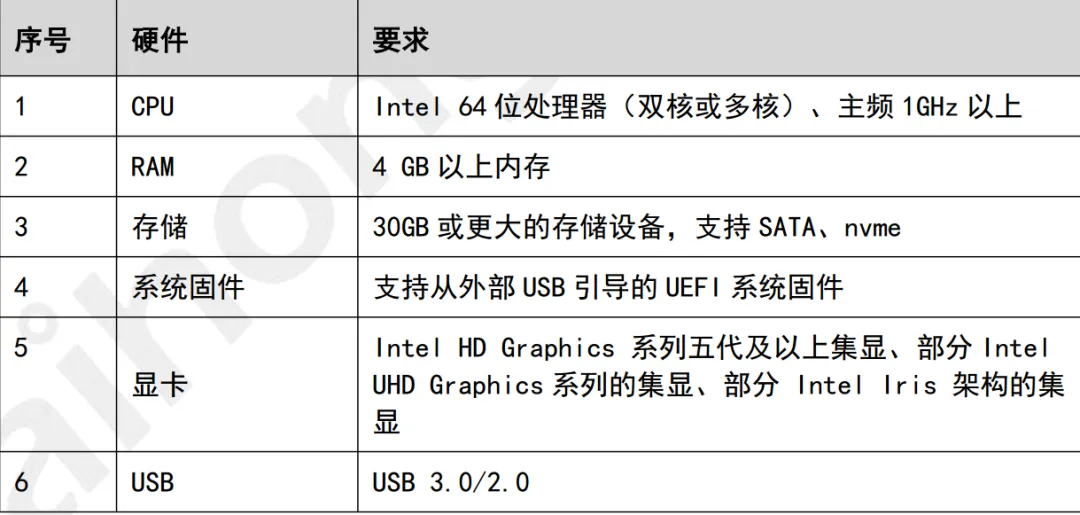This screenshot has width=1080, height=515.
Task: Click the 系统固件 hardware cell
Action: click(x=187, y=288)
